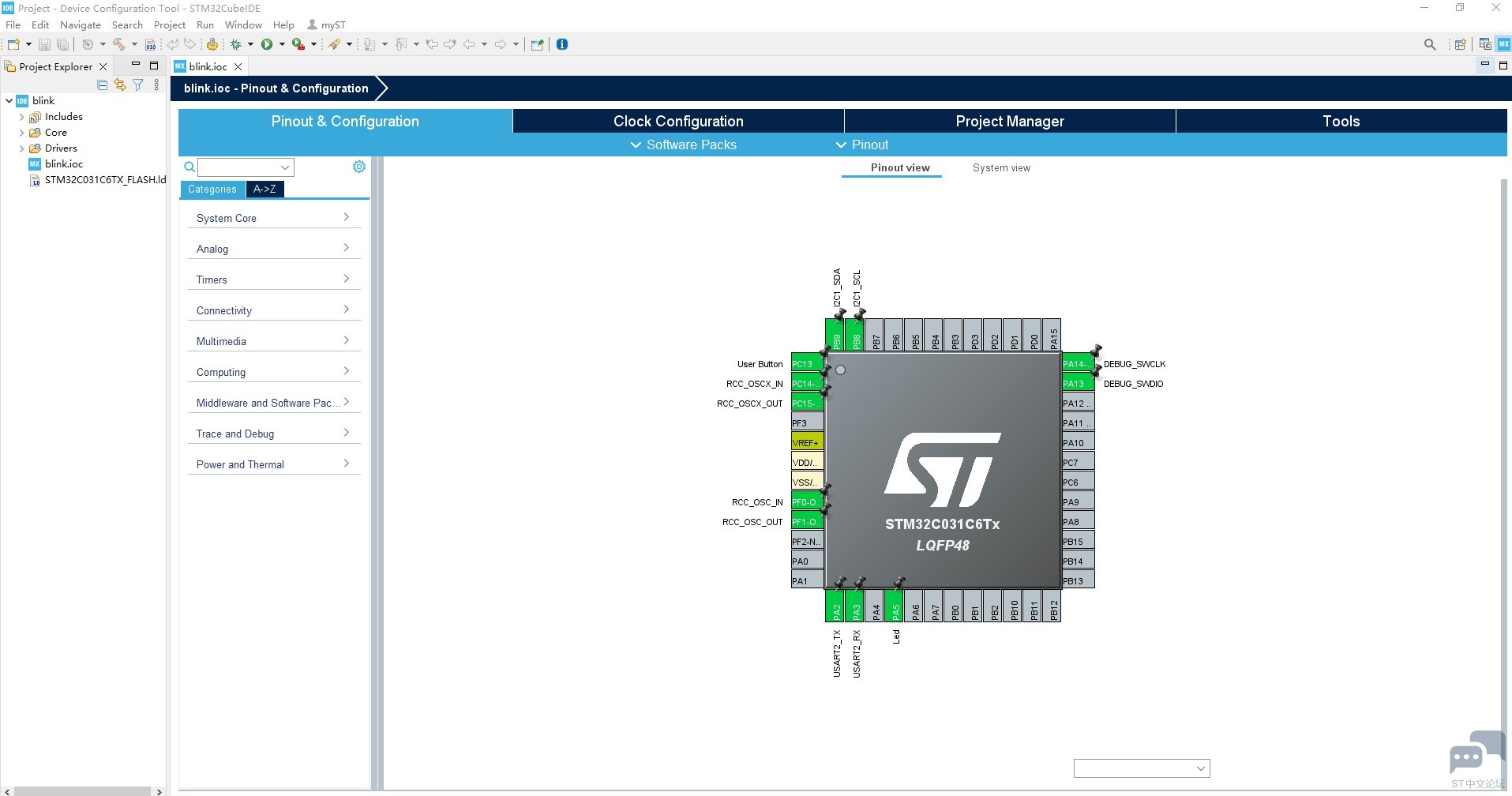This screenshot has width=1512, height=796.
Task: Switch to the Clock Configuration tab
Action: (678, 121)
